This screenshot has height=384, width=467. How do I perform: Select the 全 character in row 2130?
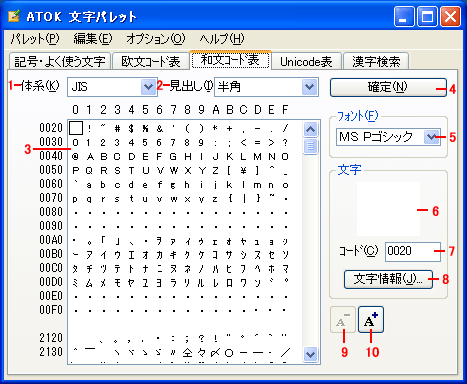pyautogui.click(x=187, y=352)
